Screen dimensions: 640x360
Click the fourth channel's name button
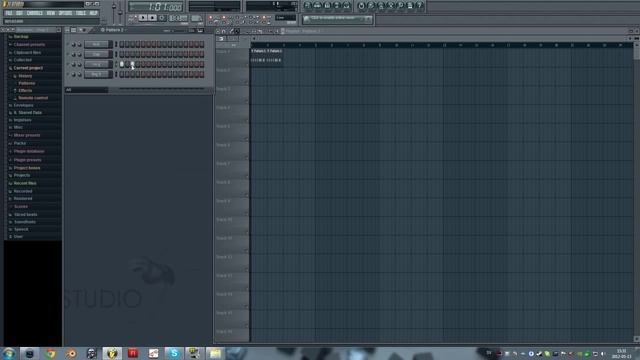point(96,74)
